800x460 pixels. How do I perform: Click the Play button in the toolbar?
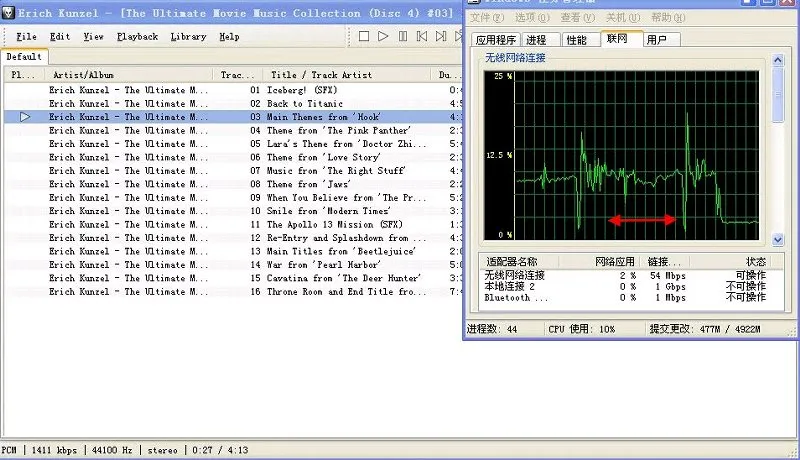point(383,36)
